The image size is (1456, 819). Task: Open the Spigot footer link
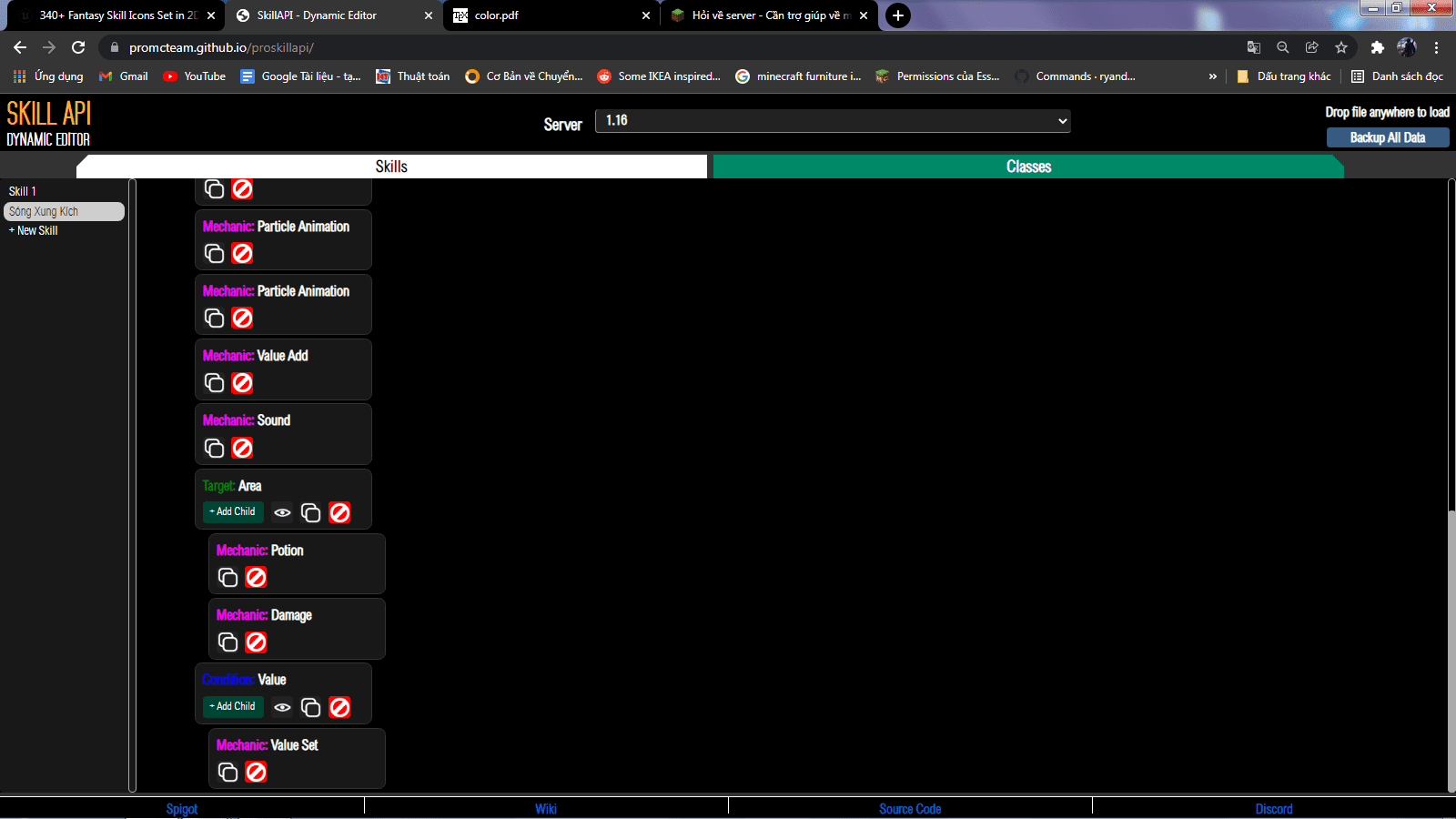182,809
